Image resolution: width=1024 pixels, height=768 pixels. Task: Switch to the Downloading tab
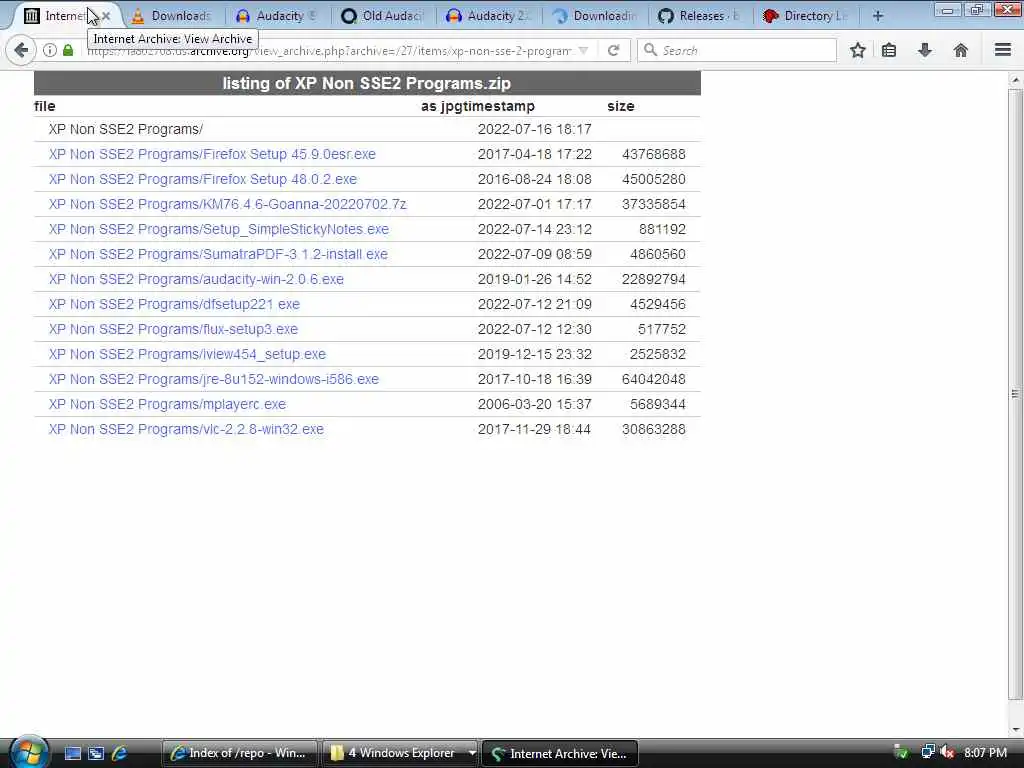point(594,16)
